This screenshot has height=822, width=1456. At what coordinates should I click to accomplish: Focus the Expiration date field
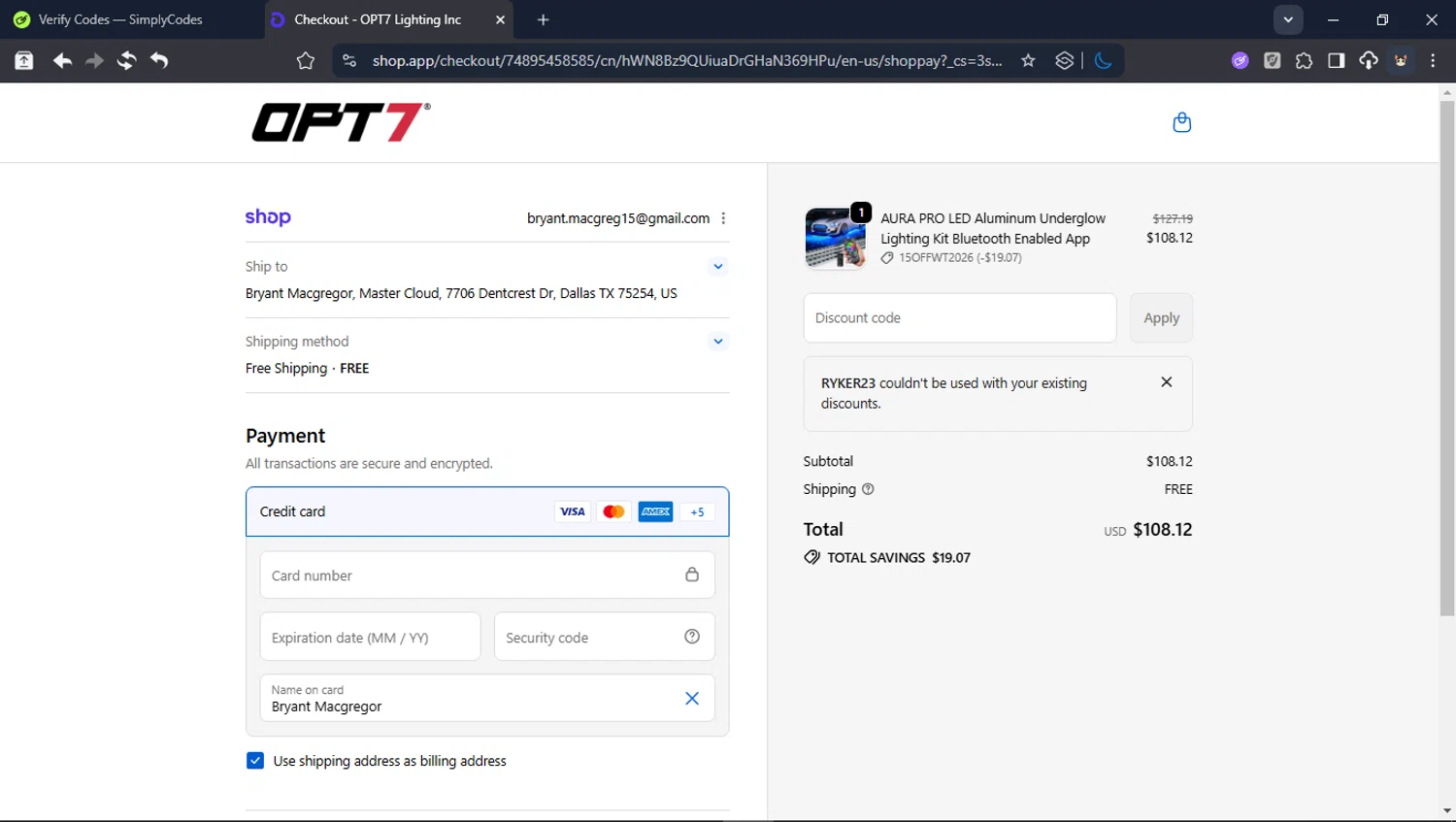[370, 637]
